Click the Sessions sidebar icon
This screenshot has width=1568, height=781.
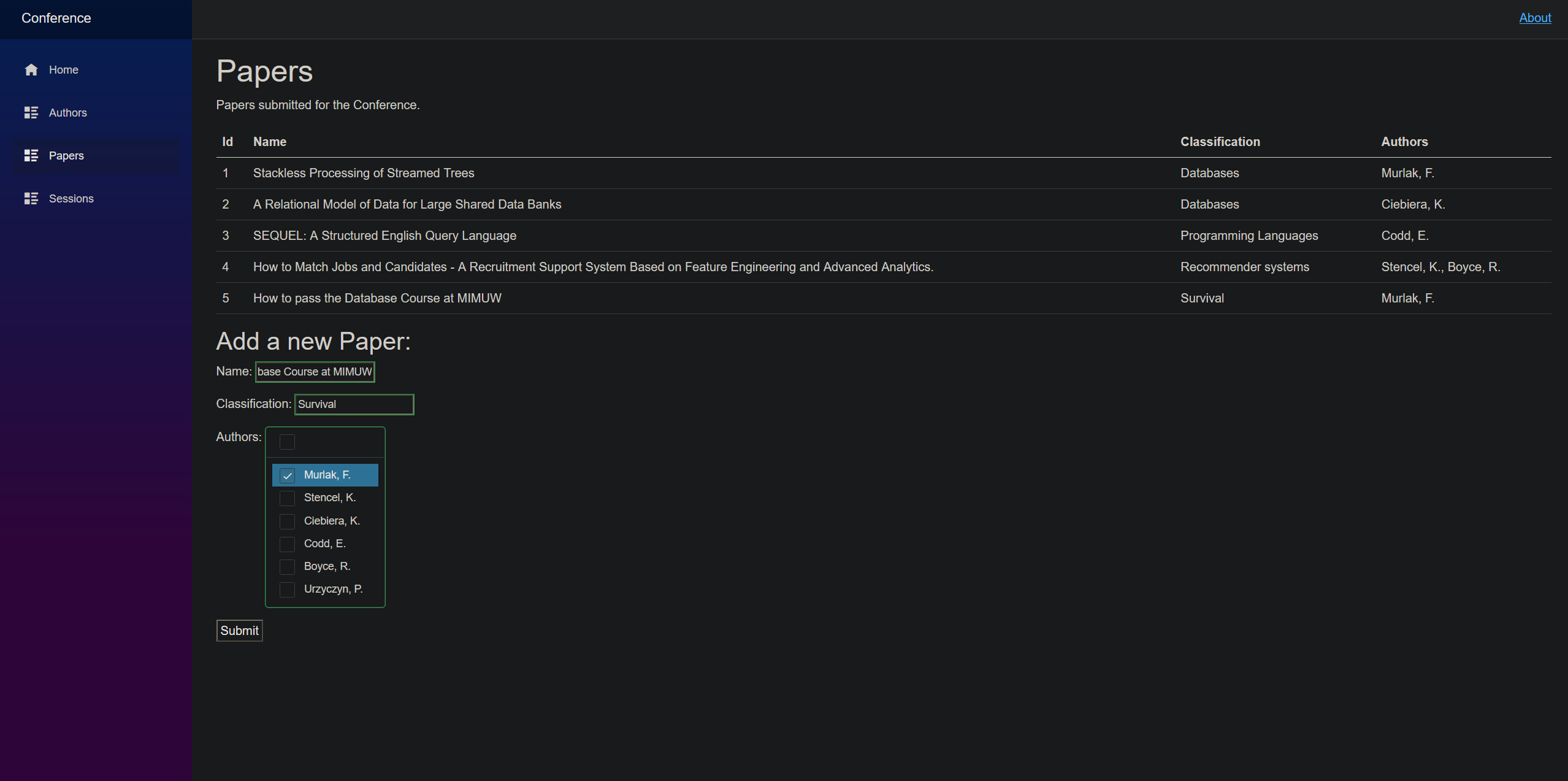[31, 198]
